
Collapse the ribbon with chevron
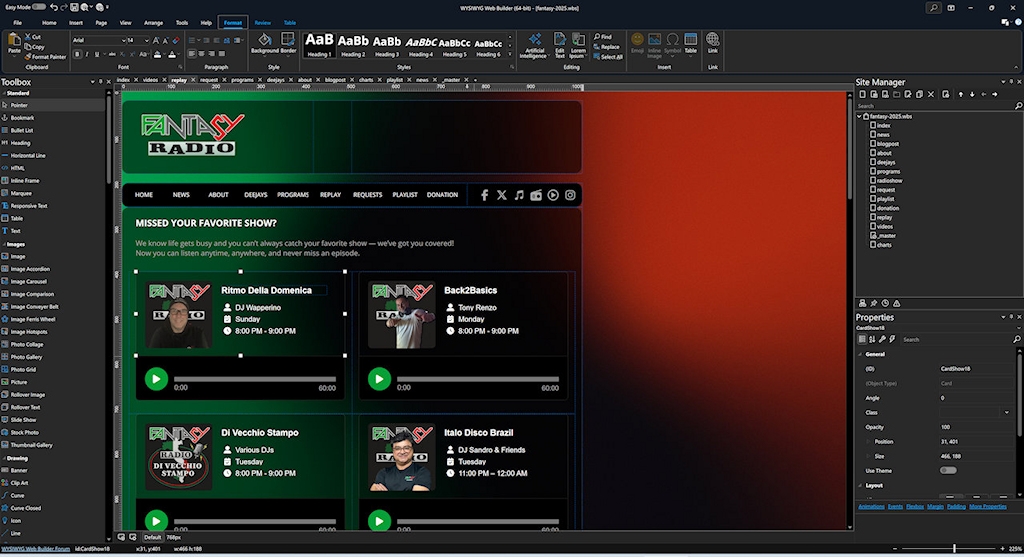pos(1016,67)
